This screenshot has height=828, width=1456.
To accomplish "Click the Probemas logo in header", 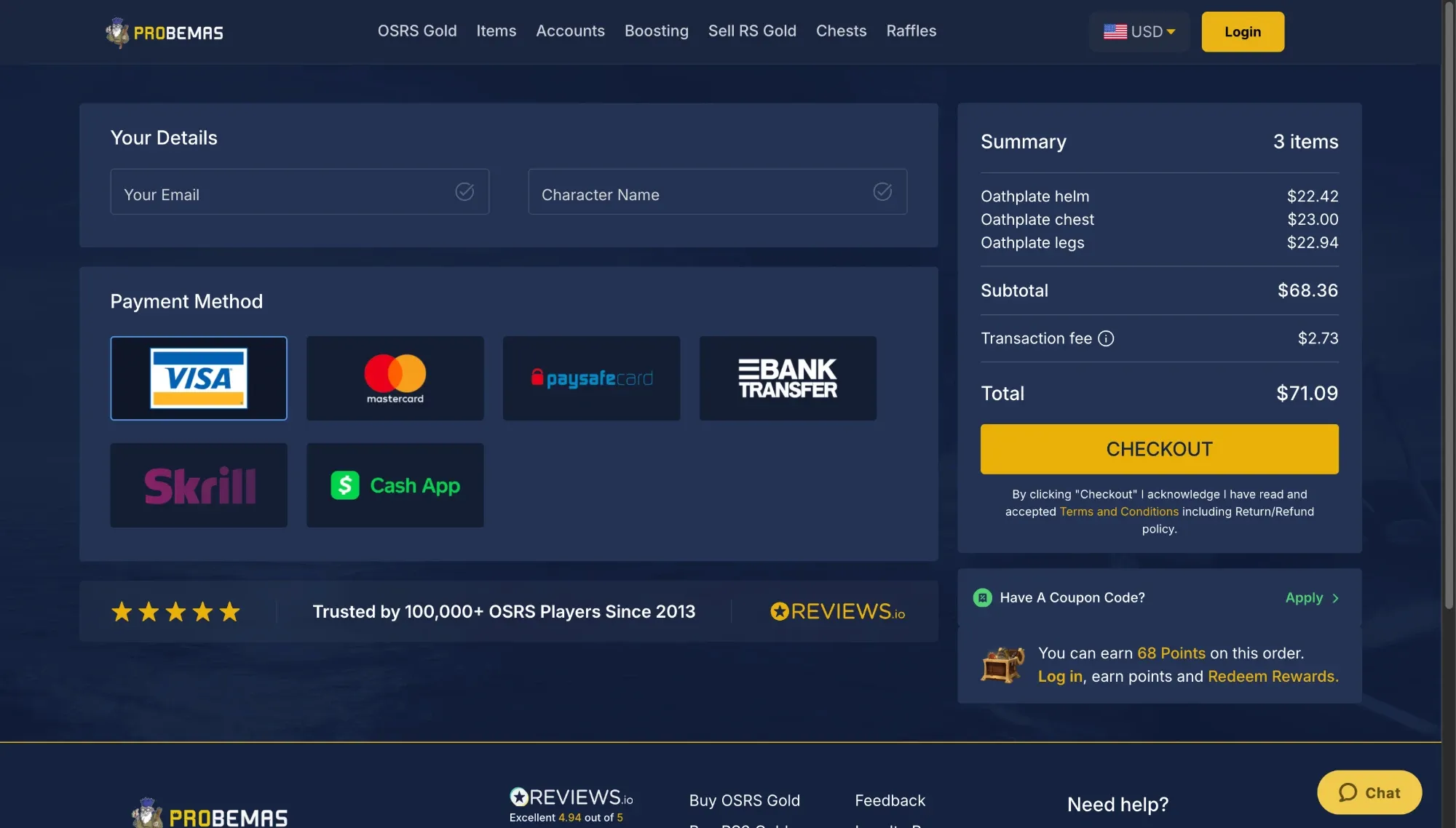I will (x=164, y=32).
